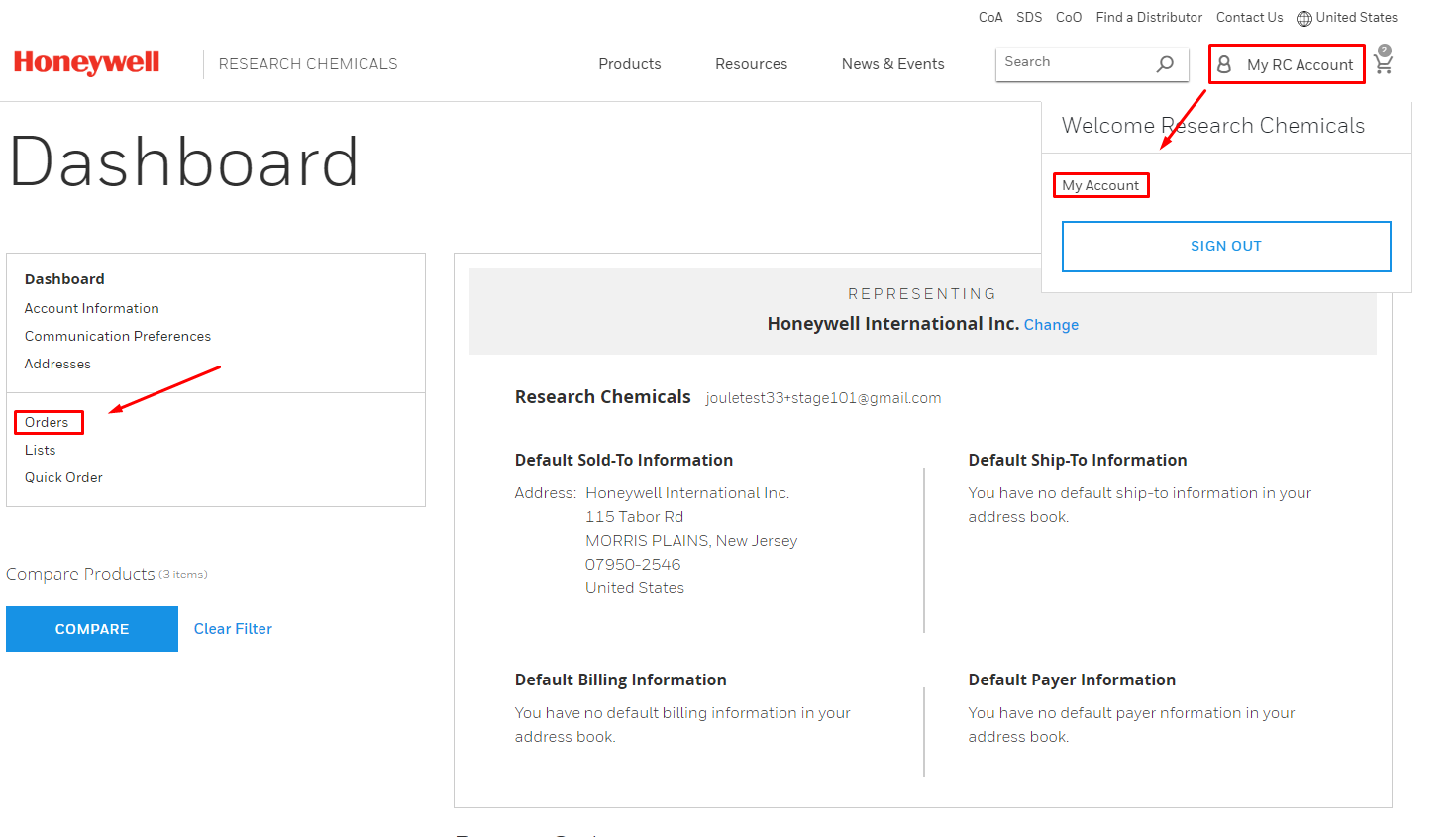Open Quick Order in sidebar

[x=63, y=477]
